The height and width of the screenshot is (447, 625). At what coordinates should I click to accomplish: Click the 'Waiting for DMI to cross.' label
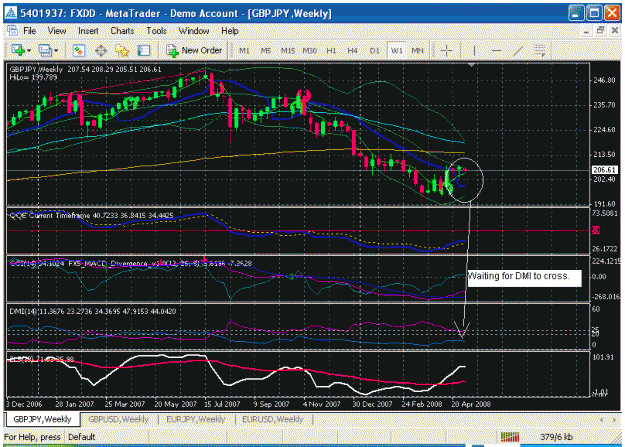tap(524, 278)
